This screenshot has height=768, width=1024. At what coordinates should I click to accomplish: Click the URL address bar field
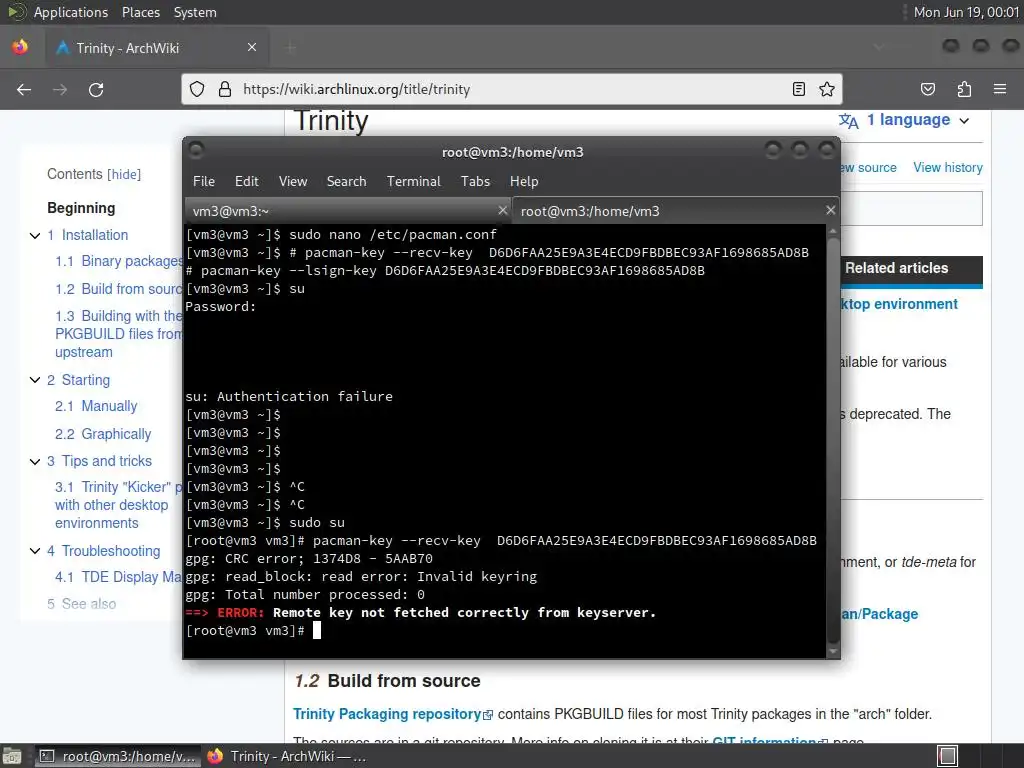click(x=511, y=89)
